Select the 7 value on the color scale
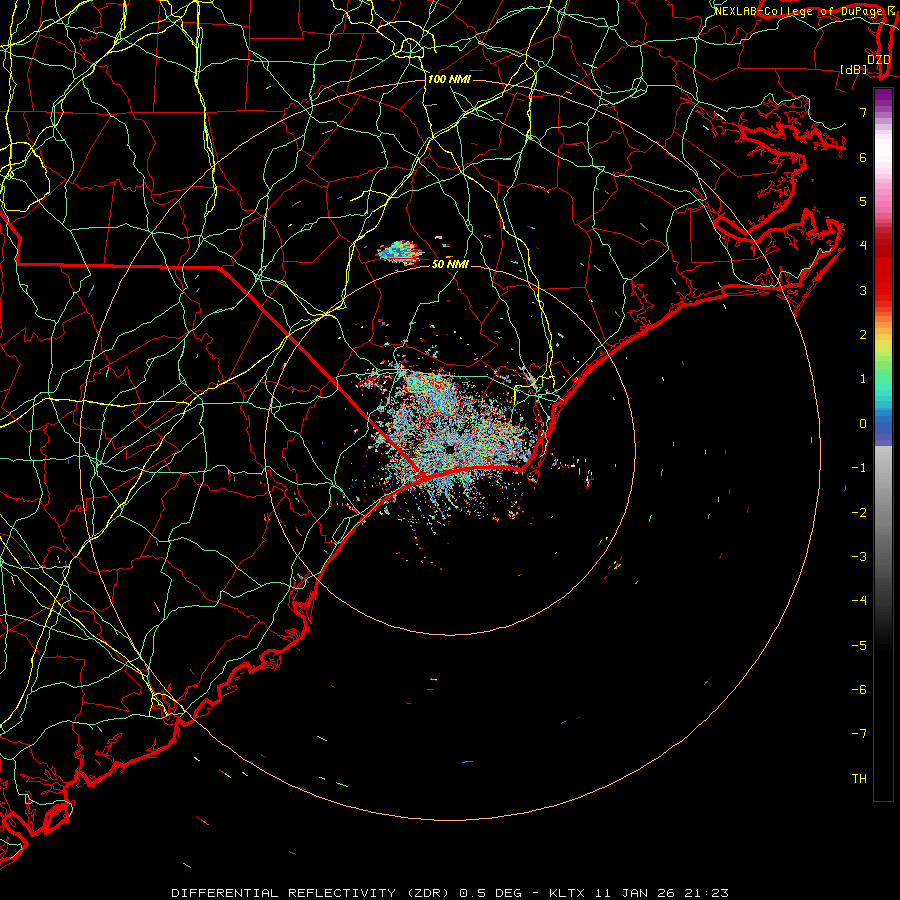Screen dimensions: 900x900 [863, 112]
